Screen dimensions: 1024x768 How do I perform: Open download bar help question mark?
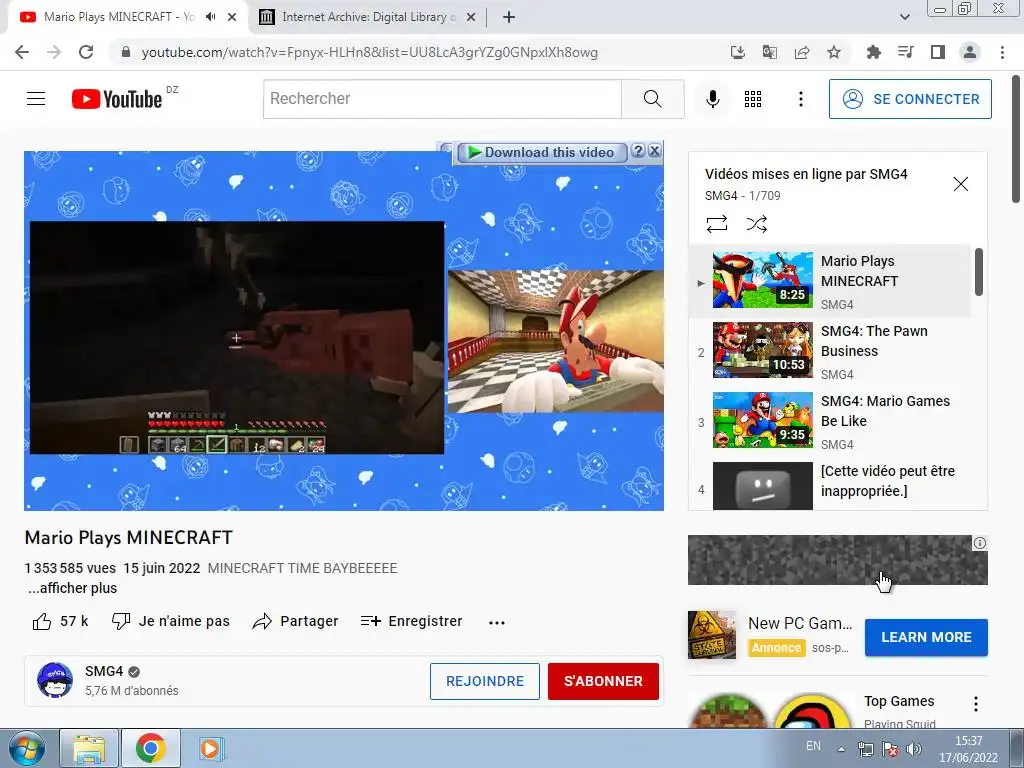point(638,151)
